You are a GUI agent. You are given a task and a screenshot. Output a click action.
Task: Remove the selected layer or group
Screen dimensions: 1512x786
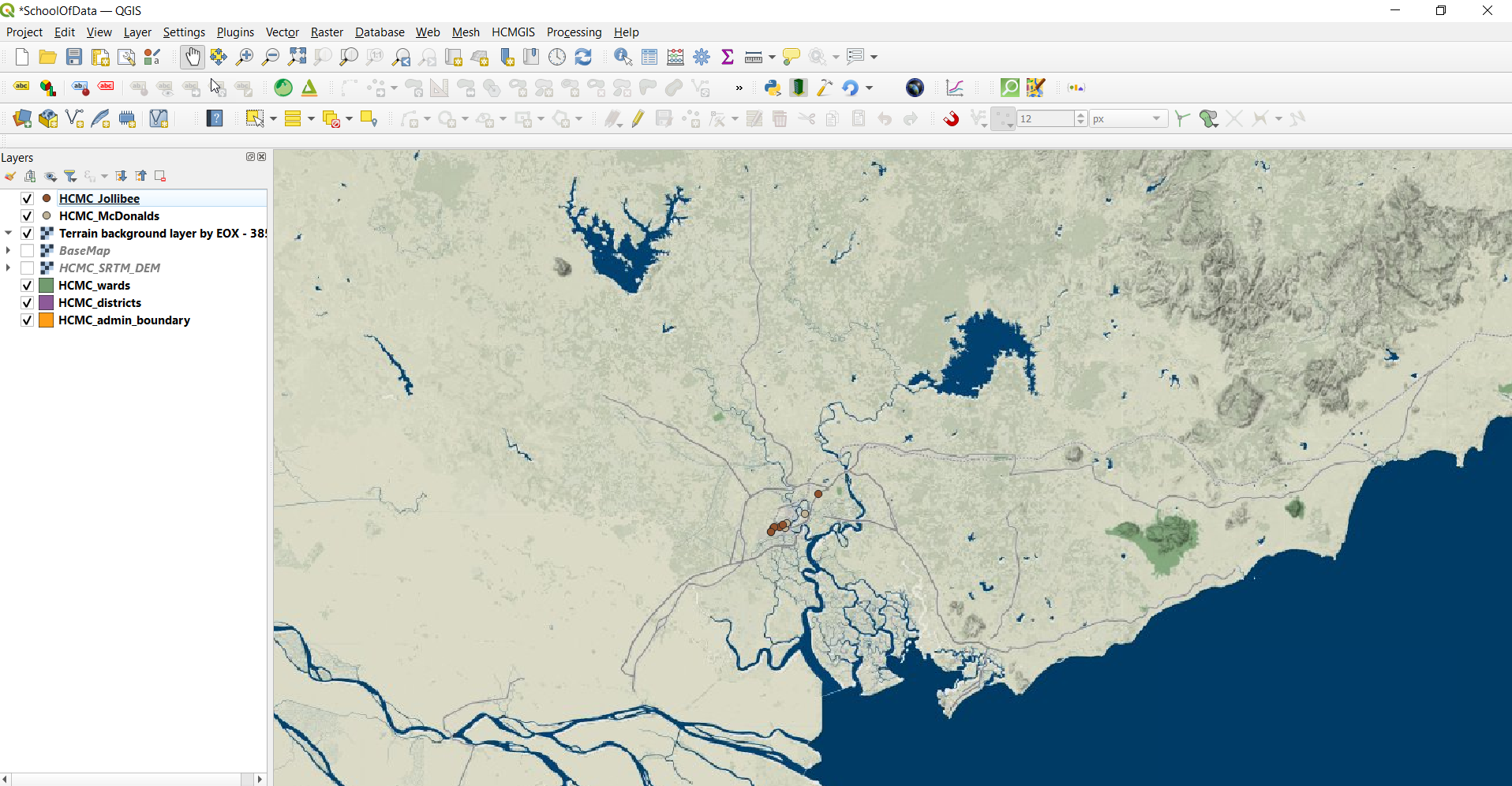pyautogui.click(x=160, y=176)
